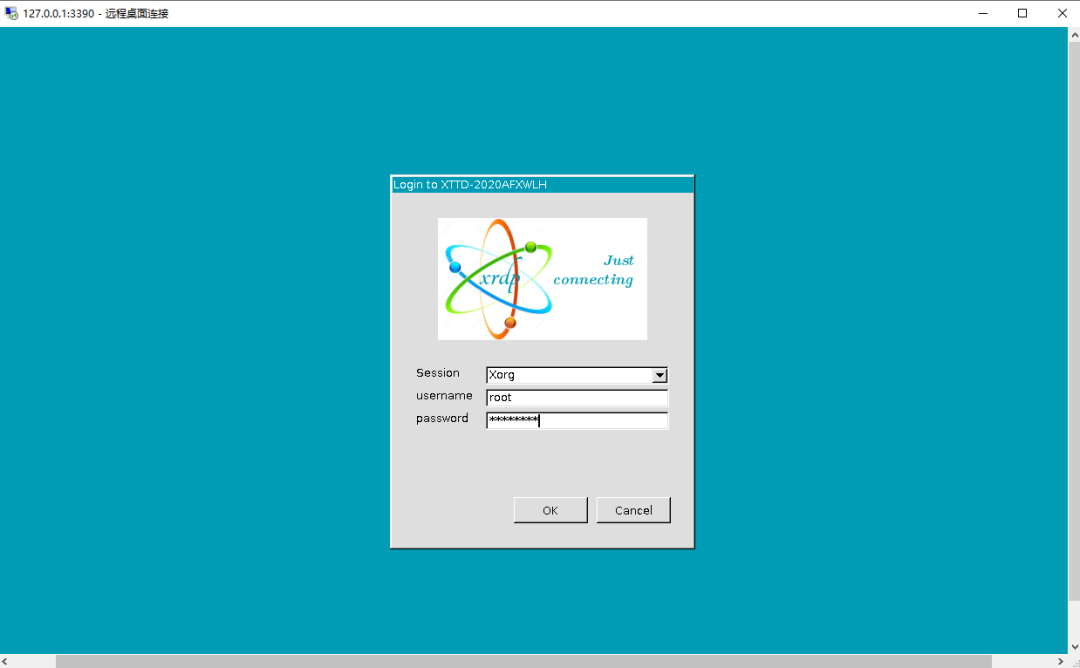Click the horizontal scrollbar right arrow
This screenshot has width=1080, height=668.
(x=1061, y=661)
